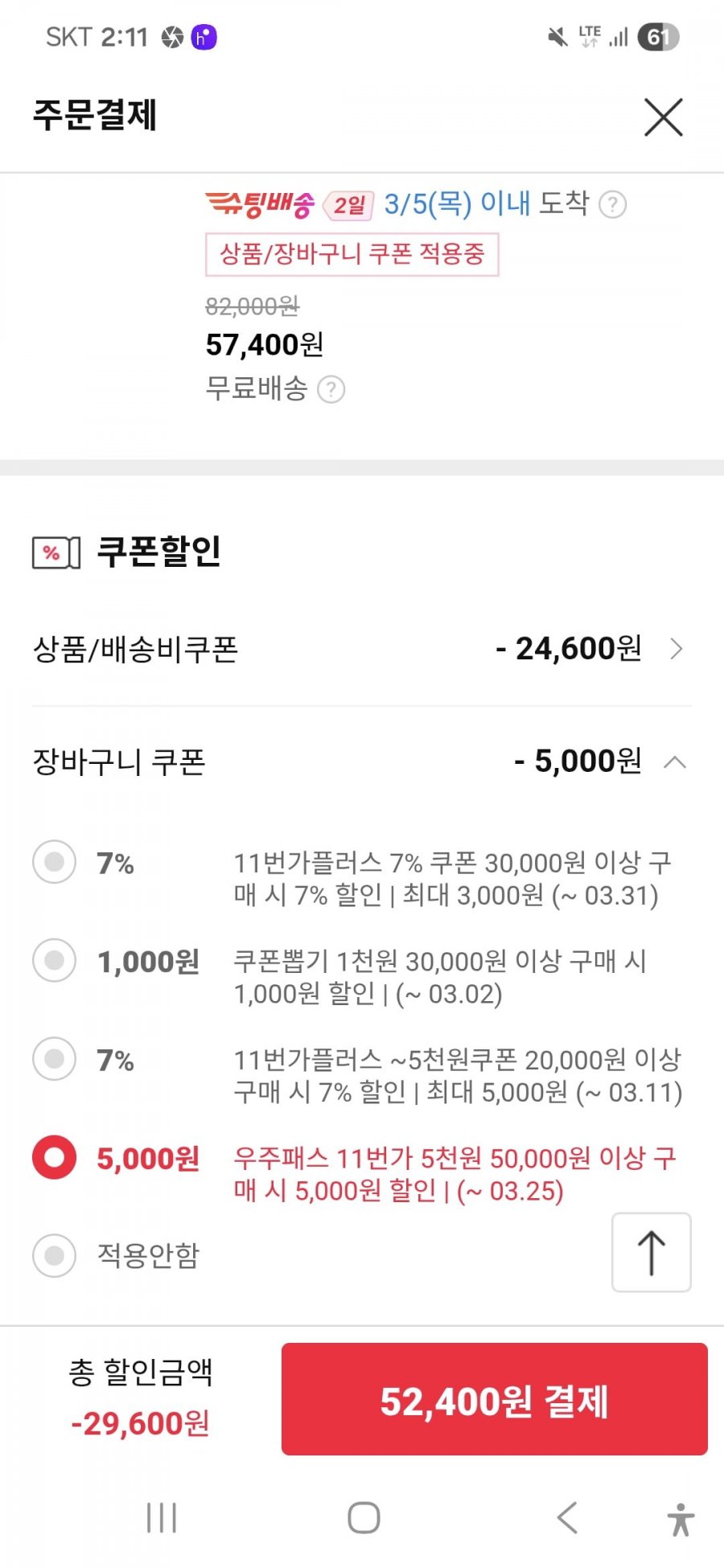Viewport: 724px width, 1568px height.
Task: Choose the 7% 최대 5,000원 coupon
Action: pyautogui.click(x=55, y=1058)
